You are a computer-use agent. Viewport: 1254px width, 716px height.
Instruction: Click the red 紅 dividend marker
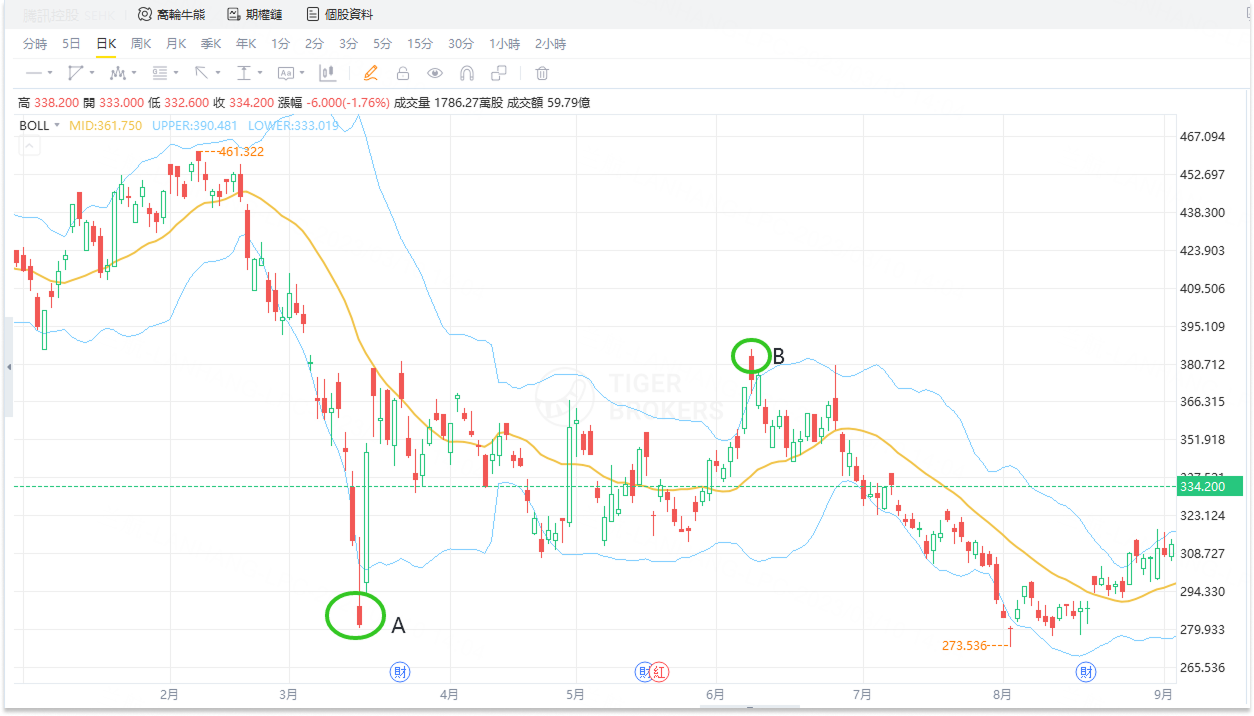[x=660, y=671]
